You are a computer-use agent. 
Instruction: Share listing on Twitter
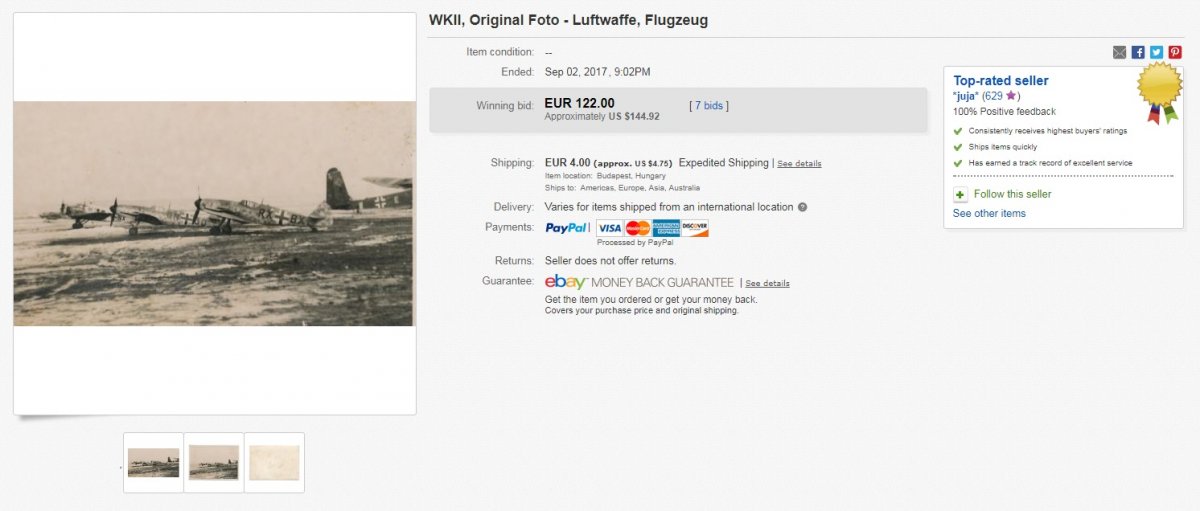[x=1156, y=52]
